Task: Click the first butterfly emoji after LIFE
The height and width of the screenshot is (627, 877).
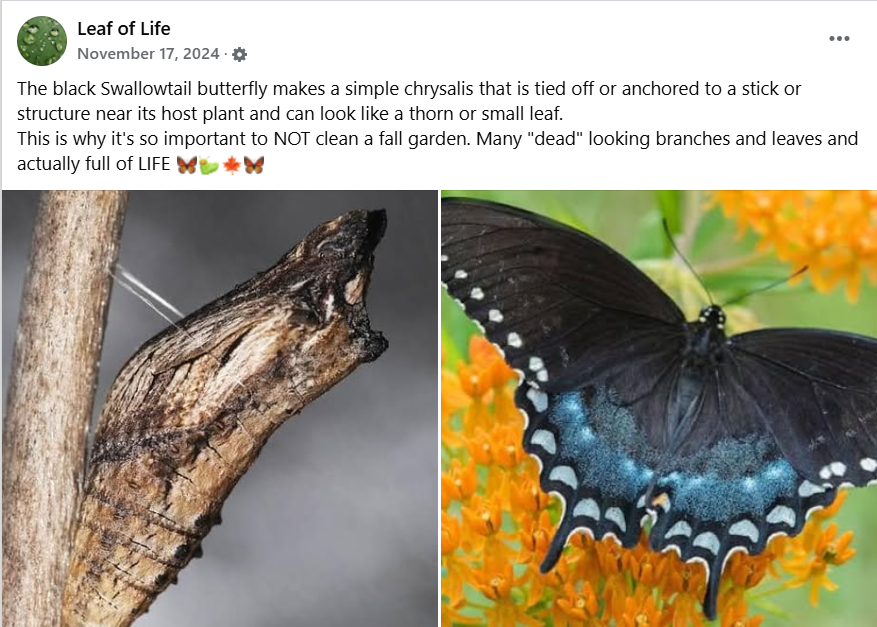Action: click(187, 165)
